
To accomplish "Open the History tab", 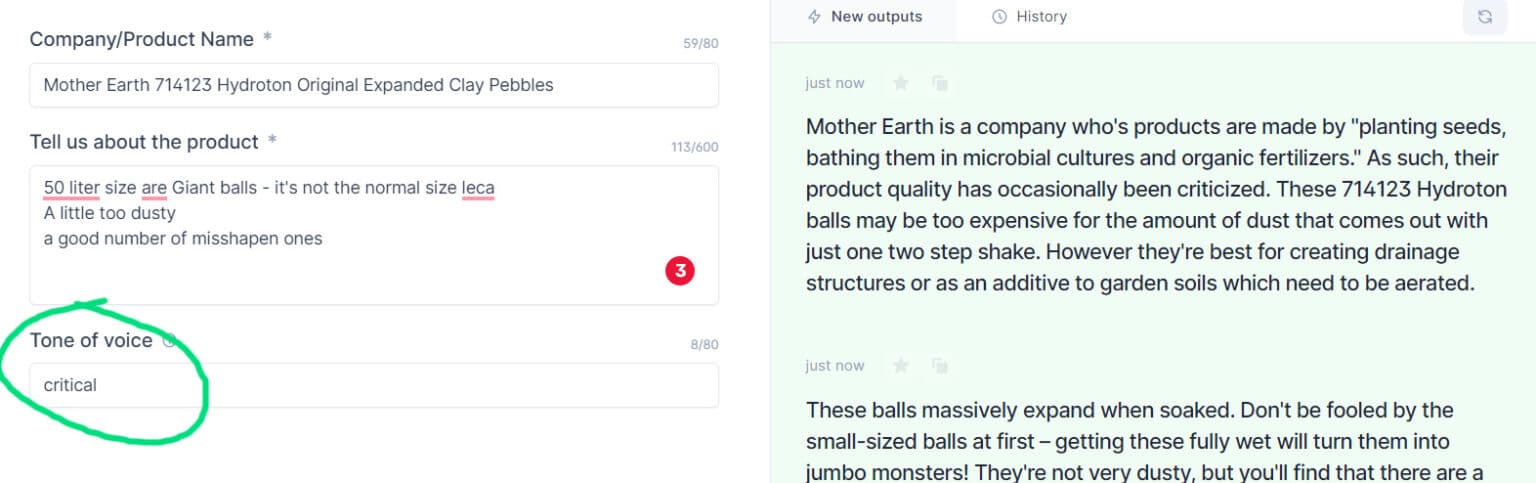I will (x=1029, y=17).
